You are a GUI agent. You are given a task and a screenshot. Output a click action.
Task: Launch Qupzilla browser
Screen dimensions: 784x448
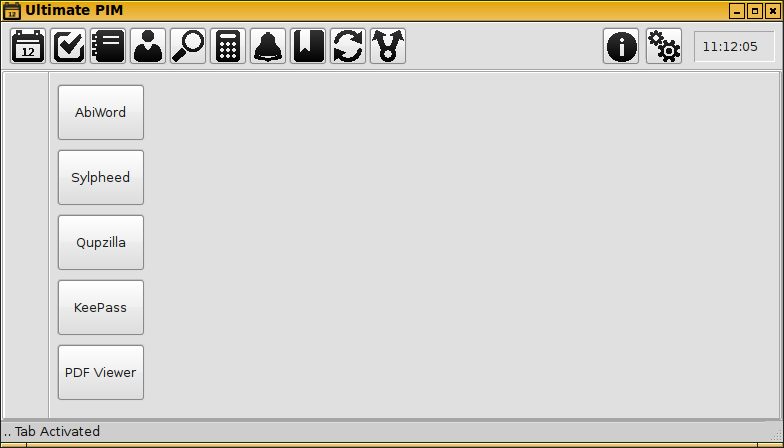coord(101,242)
